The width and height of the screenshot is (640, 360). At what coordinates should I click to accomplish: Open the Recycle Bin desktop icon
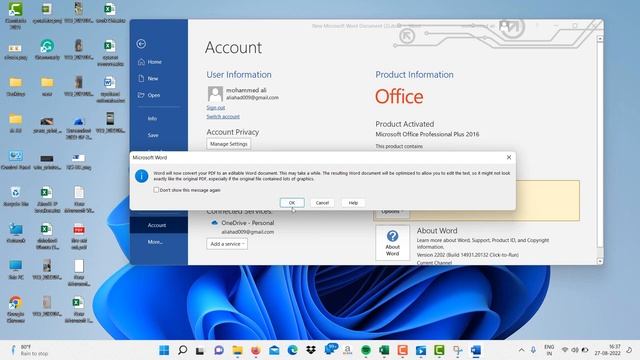16,197
